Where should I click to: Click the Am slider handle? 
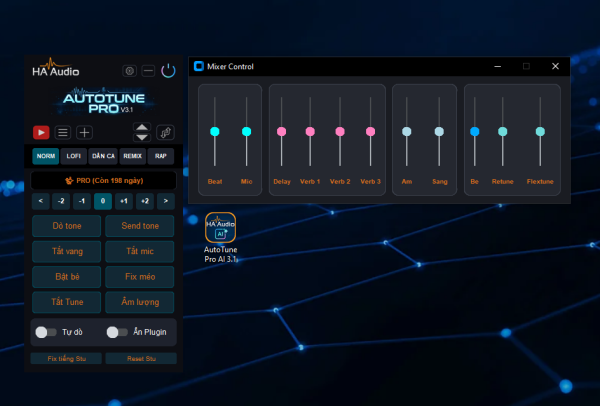[407, 132]
